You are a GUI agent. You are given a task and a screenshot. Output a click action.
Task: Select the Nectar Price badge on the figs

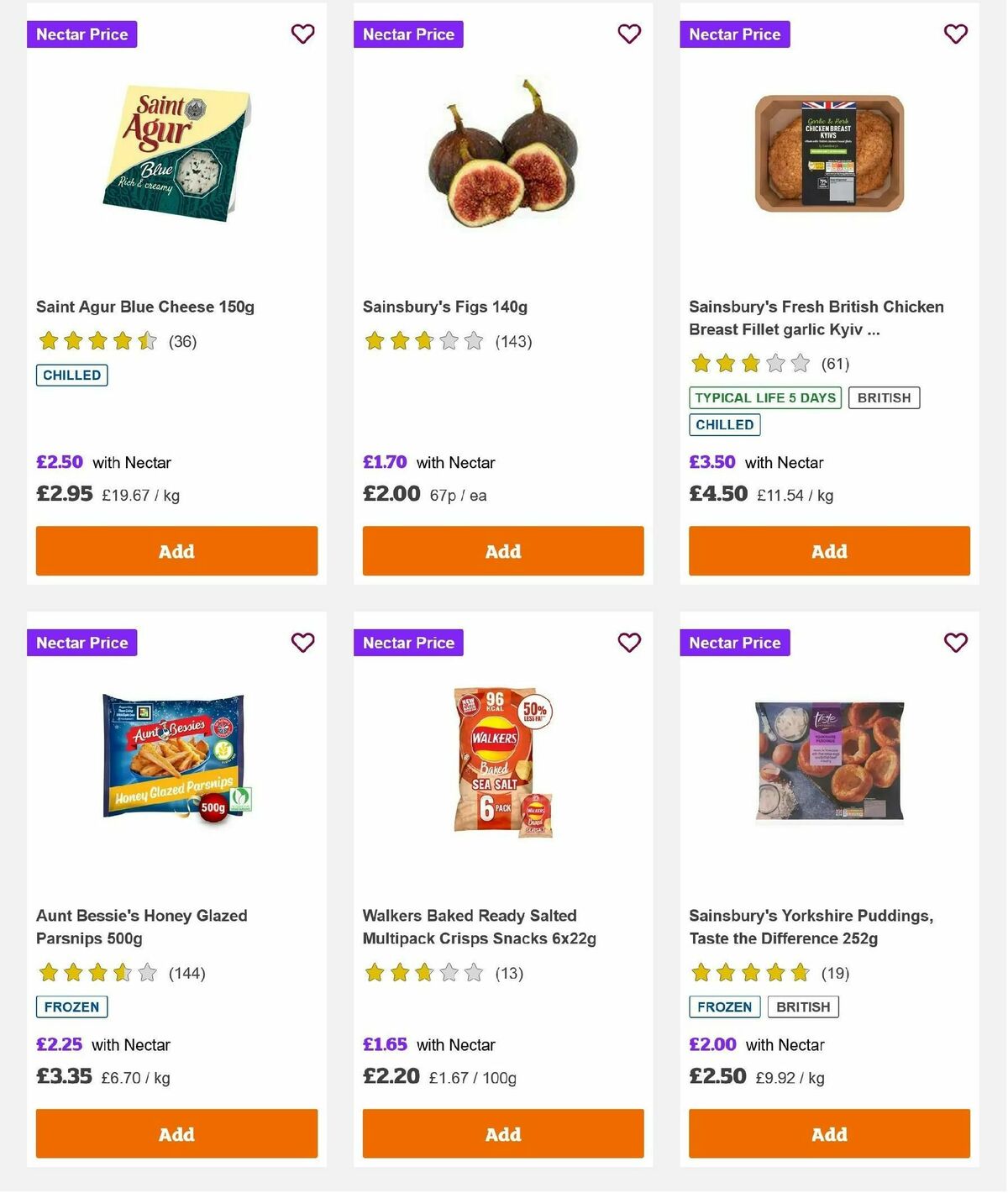(x=408, y=34)
